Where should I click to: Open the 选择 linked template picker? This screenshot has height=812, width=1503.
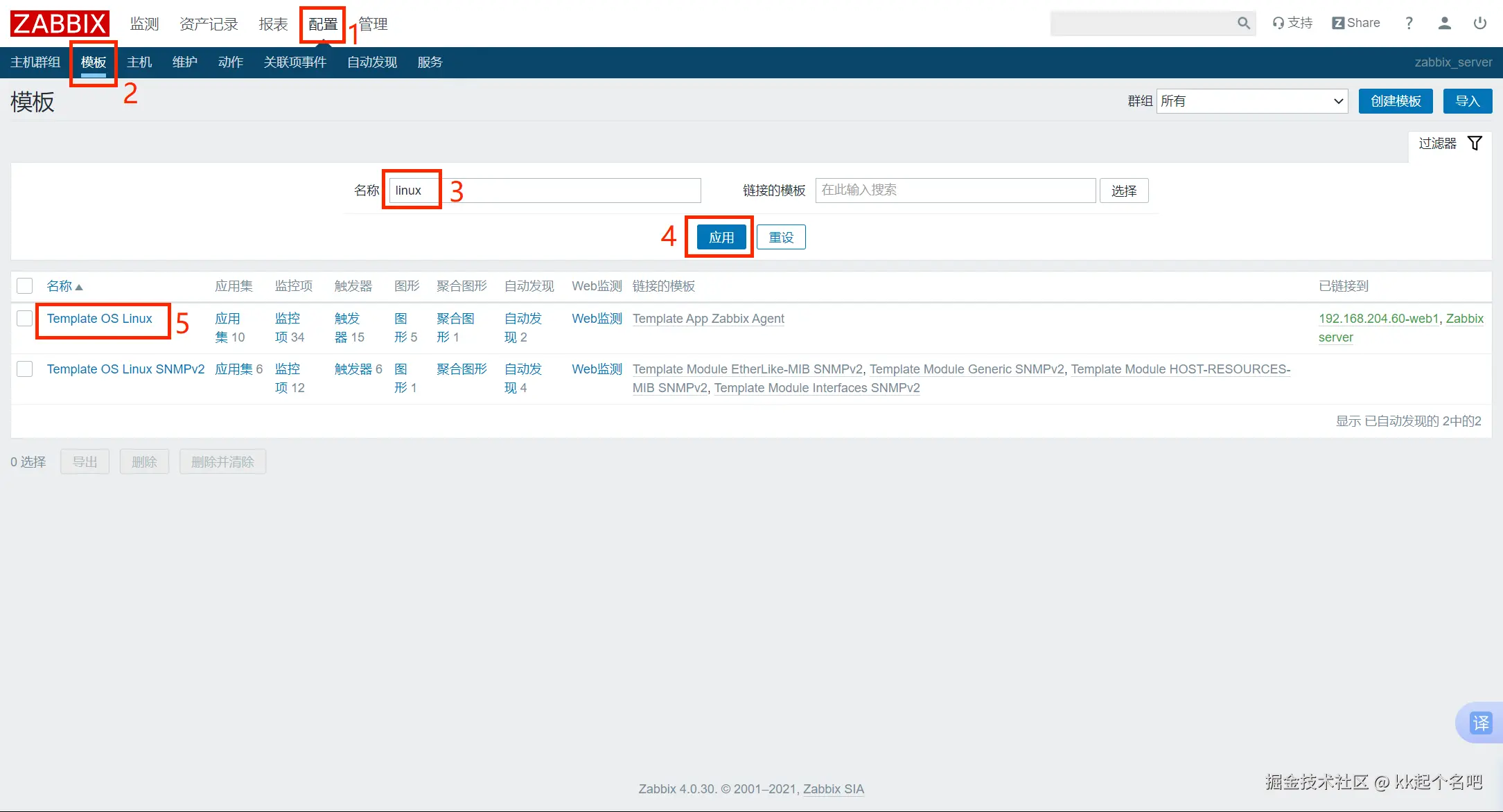pos(1123,191)
